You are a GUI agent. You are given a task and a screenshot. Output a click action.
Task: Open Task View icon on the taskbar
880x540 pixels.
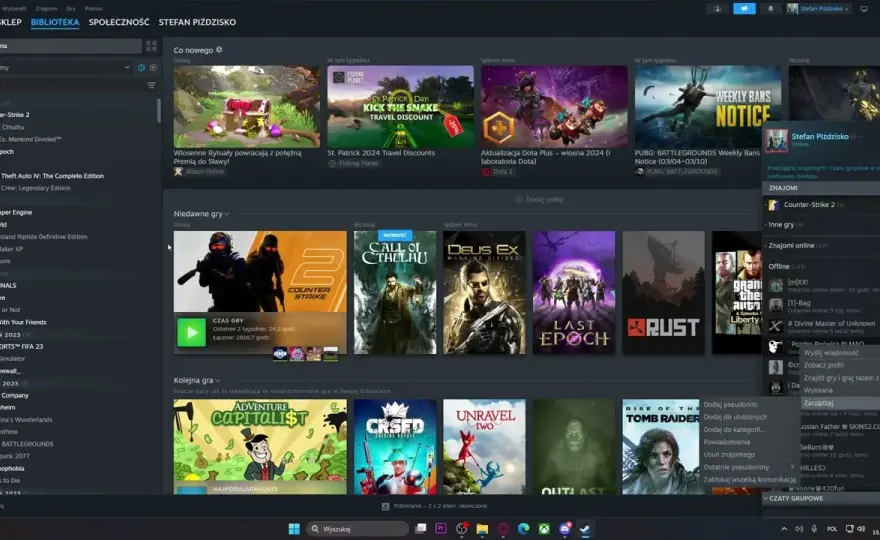click(x=420, y=529)
